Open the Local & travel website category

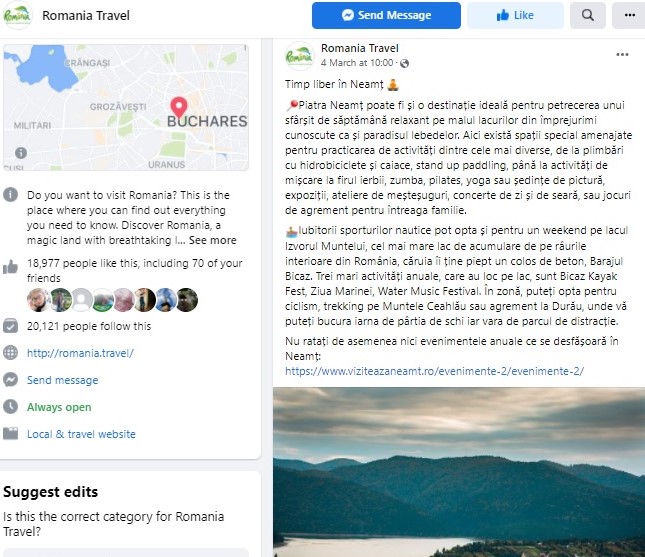[x=81, y=434]
